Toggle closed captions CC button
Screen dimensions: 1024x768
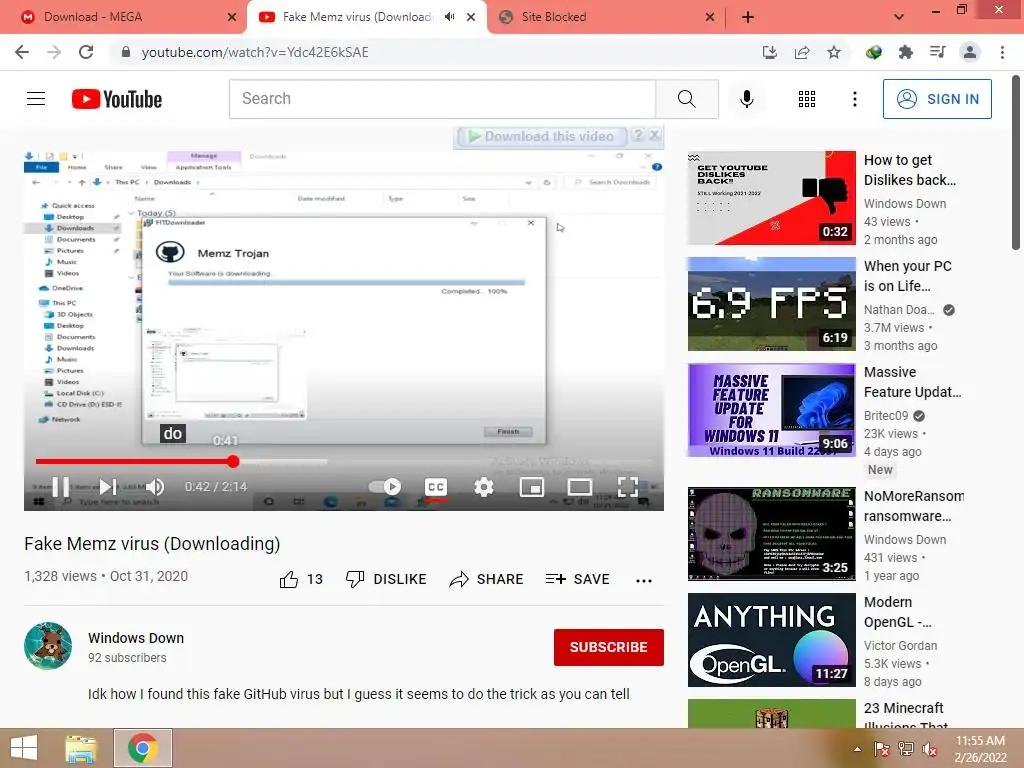436,487
